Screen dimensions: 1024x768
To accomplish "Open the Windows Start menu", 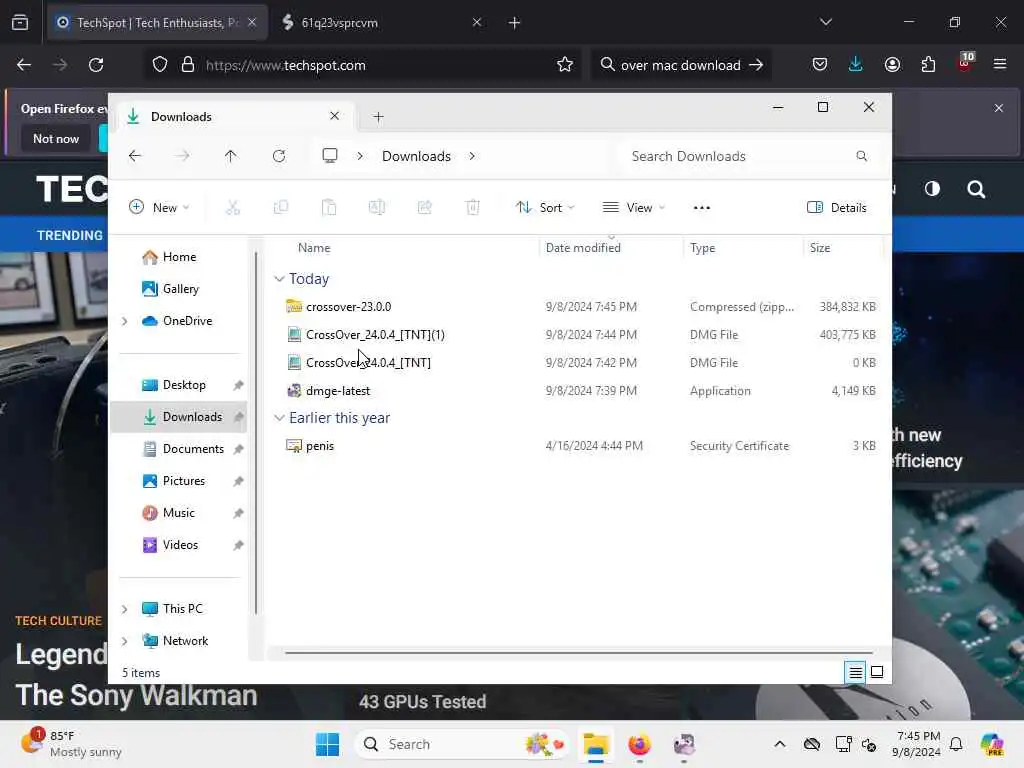I will (x=327, y=744).
